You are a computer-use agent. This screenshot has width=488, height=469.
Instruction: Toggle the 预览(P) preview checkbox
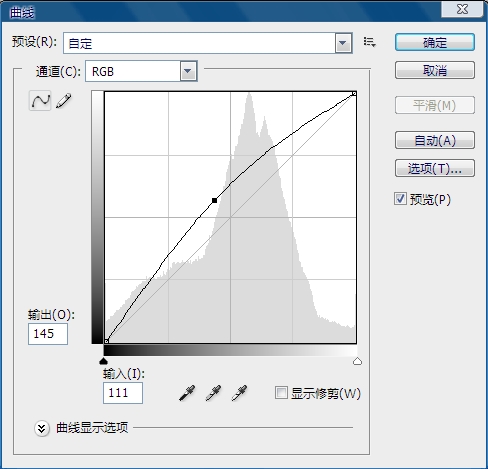[x=400, y=199]
